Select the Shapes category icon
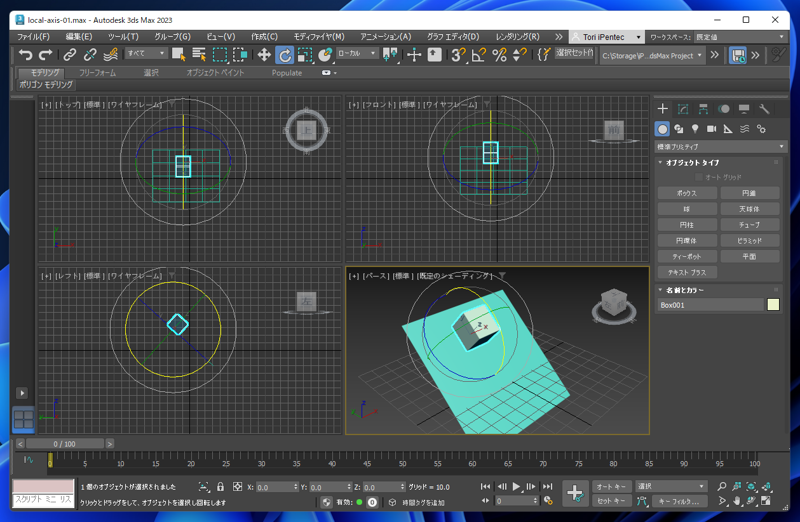The image size is (800, 522). pyautogui.click(x=679, y=129)
